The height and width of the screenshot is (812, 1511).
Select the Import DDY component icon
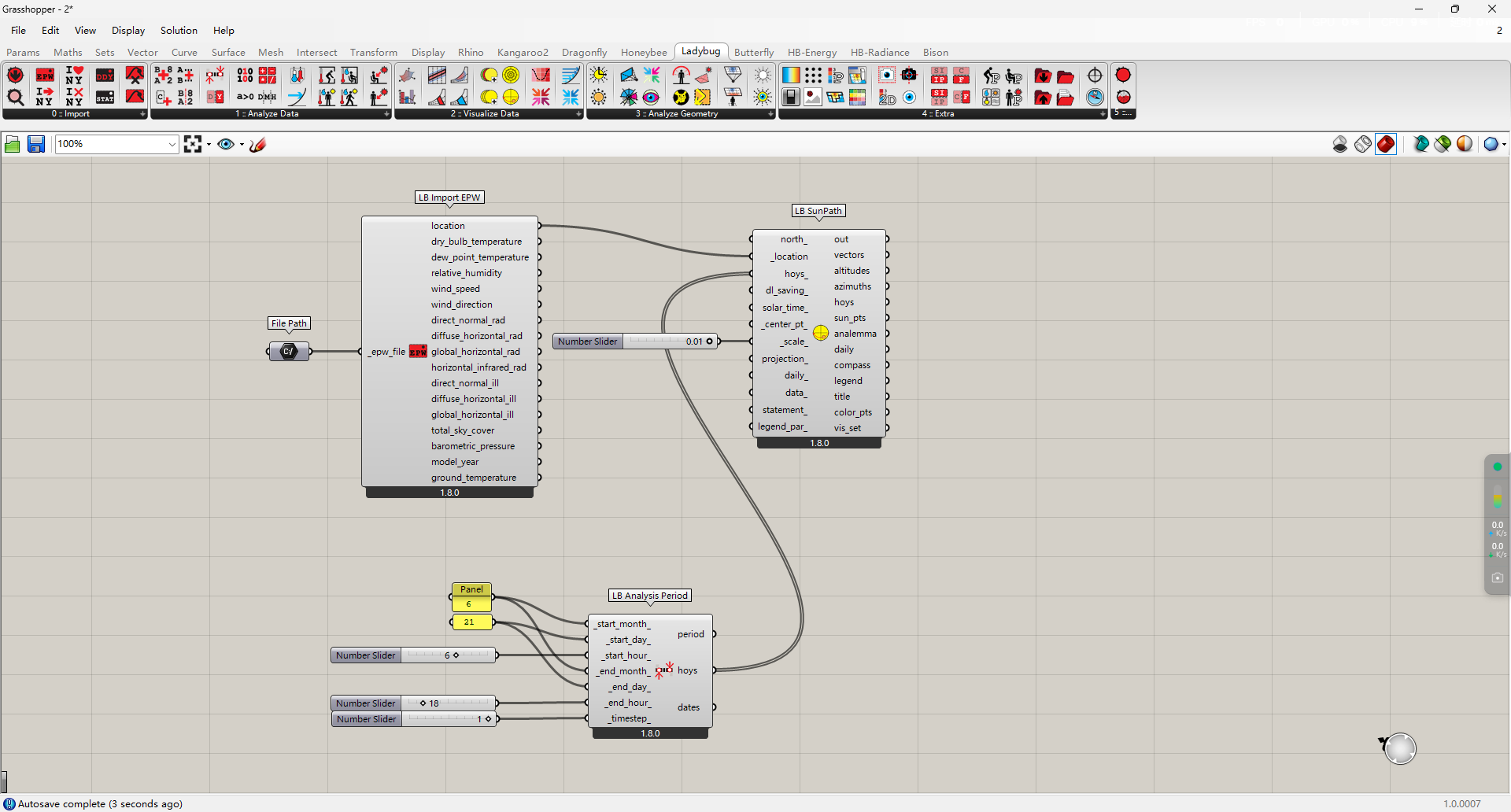pos(105,76)
